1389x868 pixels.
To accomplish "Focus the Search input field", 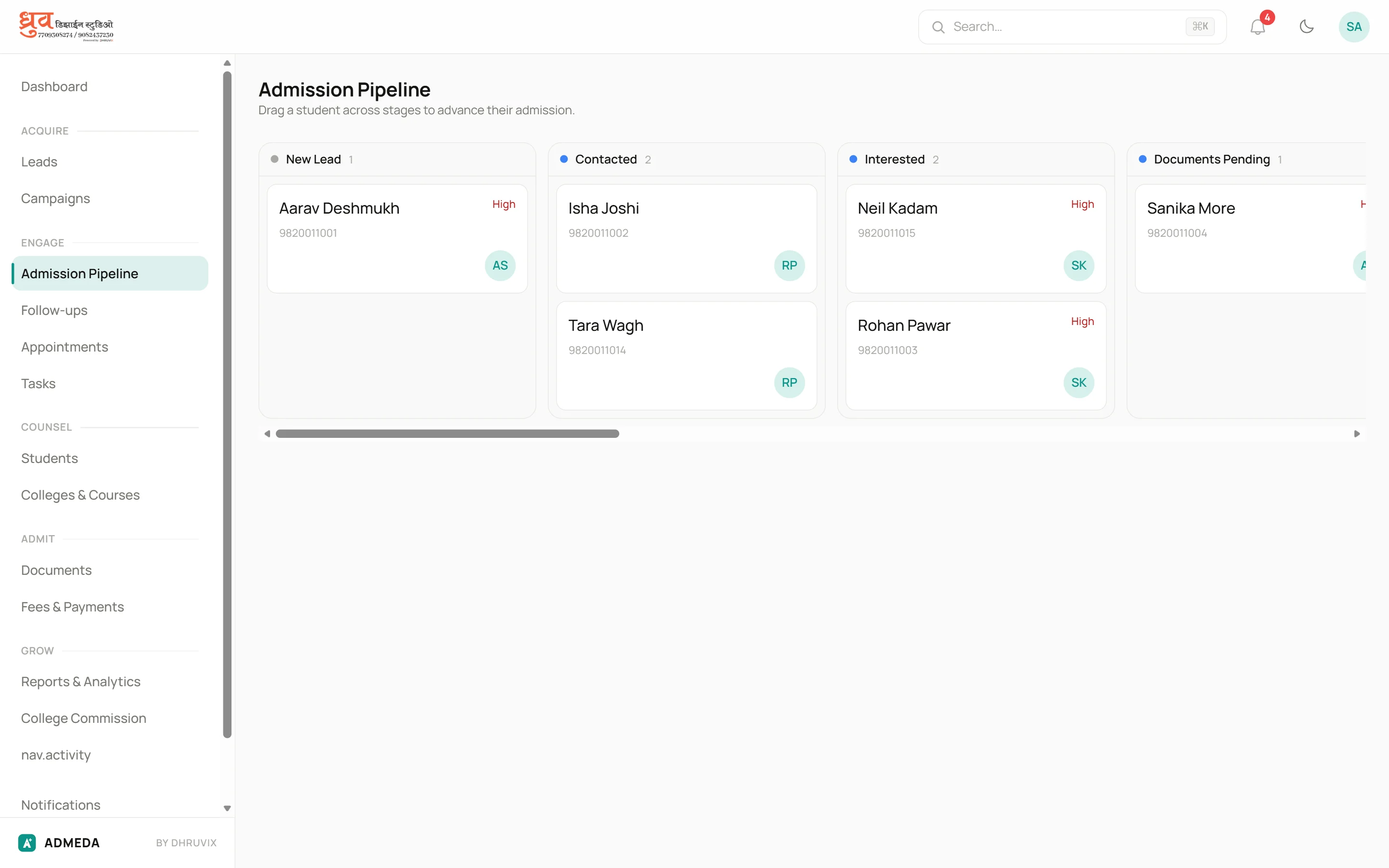I will click(1072, 27).
